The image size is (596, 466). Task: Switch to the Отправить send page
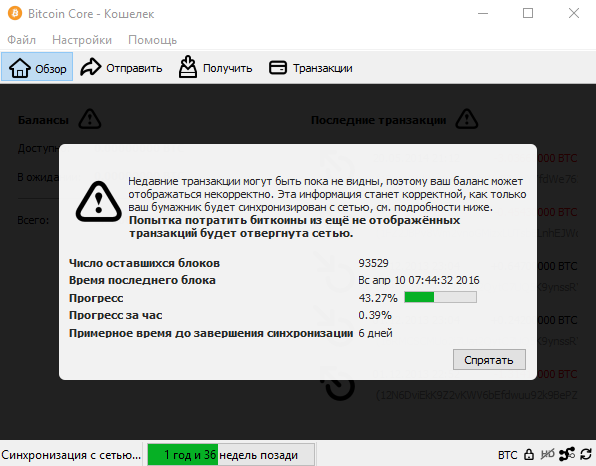pos(121,68)
